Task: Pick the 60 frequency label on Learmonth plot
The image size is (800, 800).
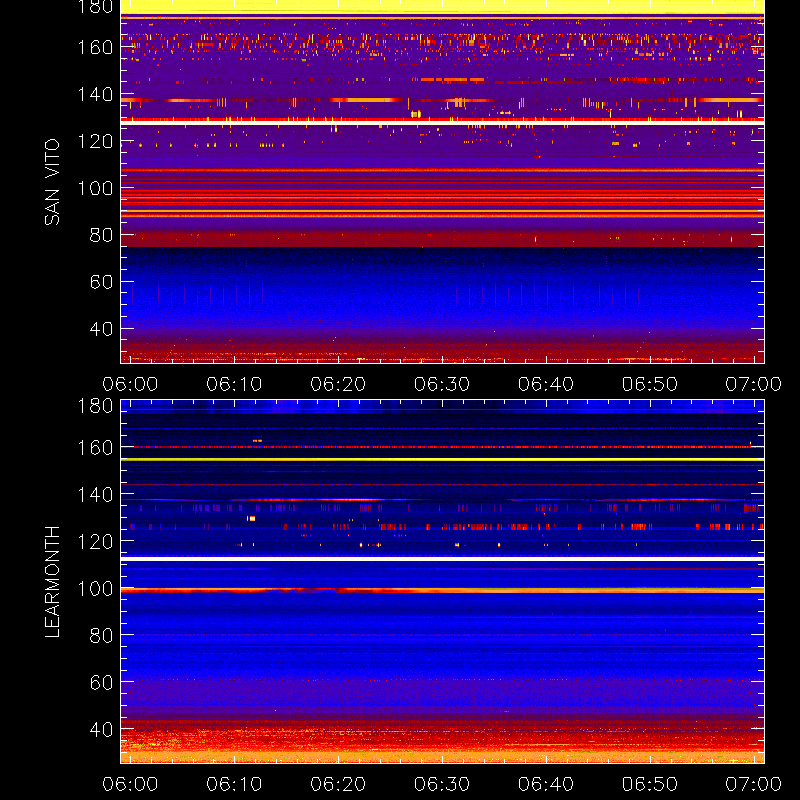Action: [x=101, y=682]
